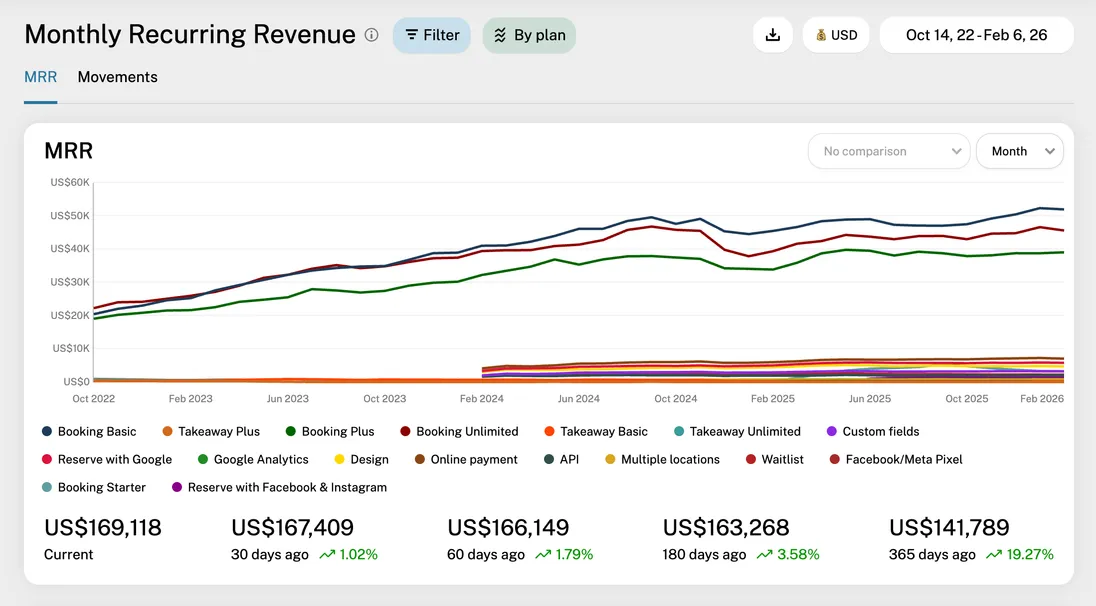Viewport: 1096px width, 606px height.
Task: Select the MRR tab
Action: pyautogui.click(x=40, y=77)
